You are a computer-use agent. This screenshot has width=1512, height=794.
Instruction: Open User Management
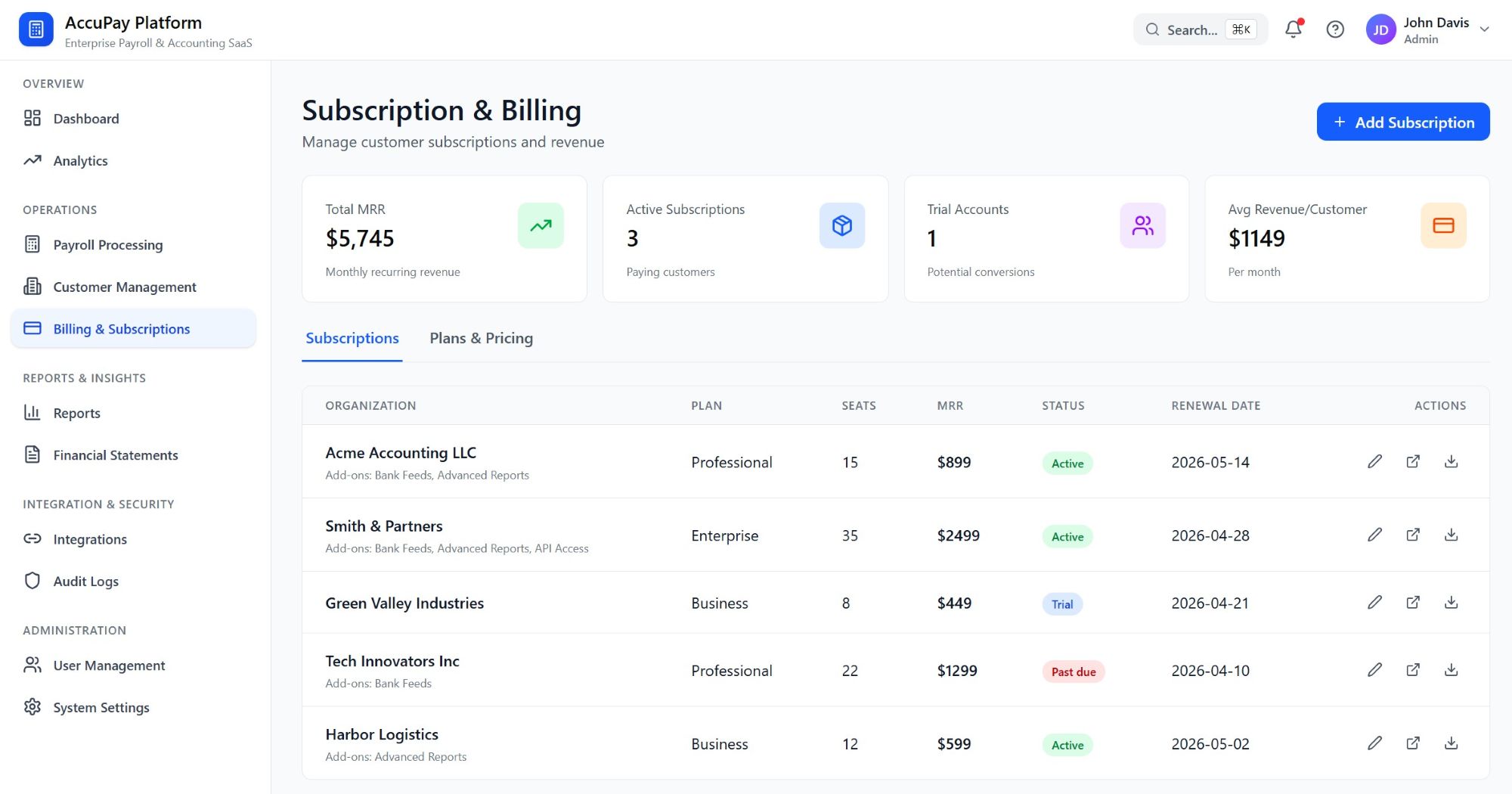point(133,665)
